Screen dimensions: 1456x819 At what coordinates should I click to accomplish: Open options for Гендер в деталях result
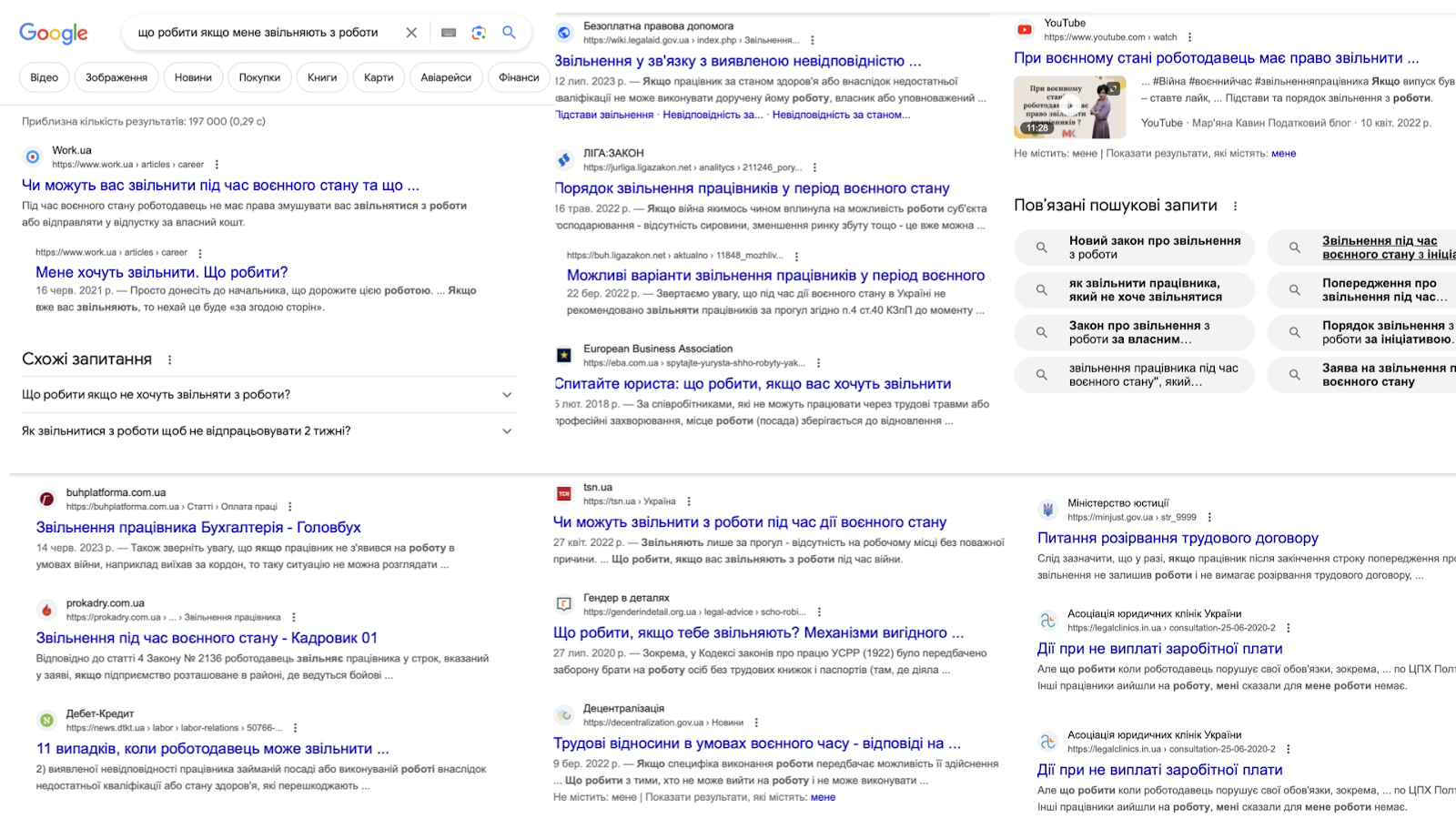click(x=819, y=612)
